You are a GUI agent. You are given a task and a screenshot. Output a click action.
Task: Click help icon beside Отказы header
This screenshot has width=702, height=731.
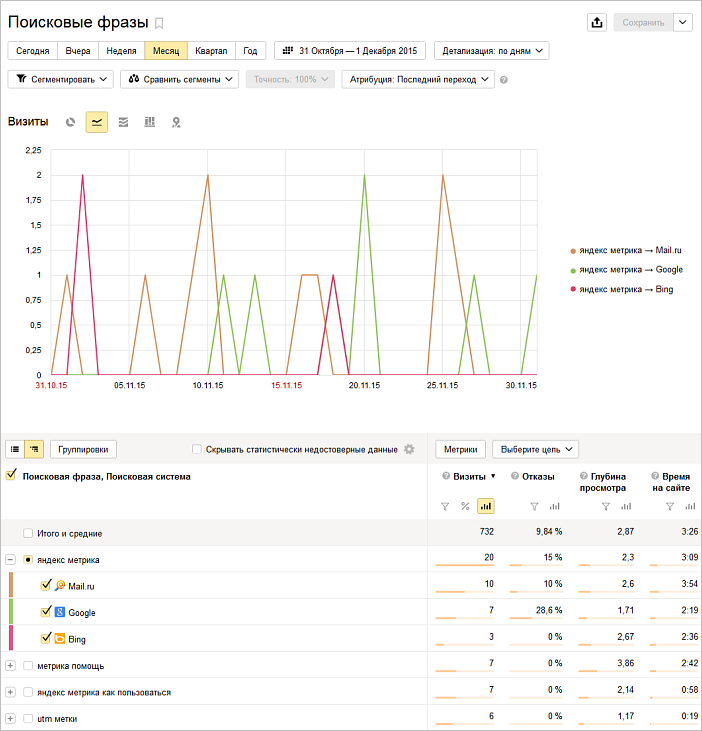[x=515, y=476]
